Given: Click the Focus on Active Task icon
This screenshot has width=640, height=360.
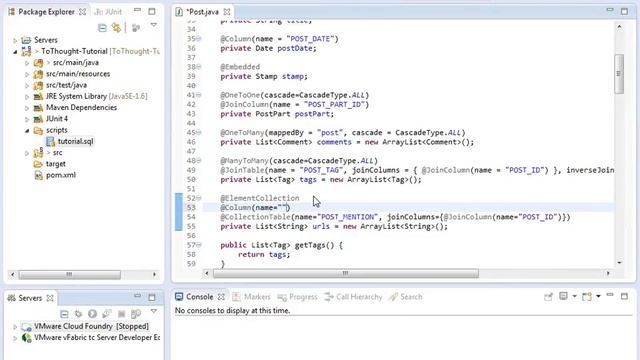Looking at the screenshot, I should click(136, 27).
